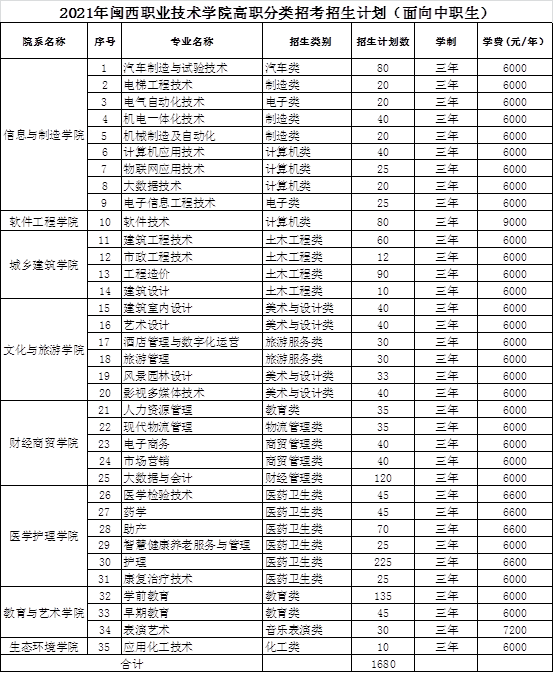The image size is (554, 673).
Task: Select the 225 enrollment plan cell
Action: (383, 562)
